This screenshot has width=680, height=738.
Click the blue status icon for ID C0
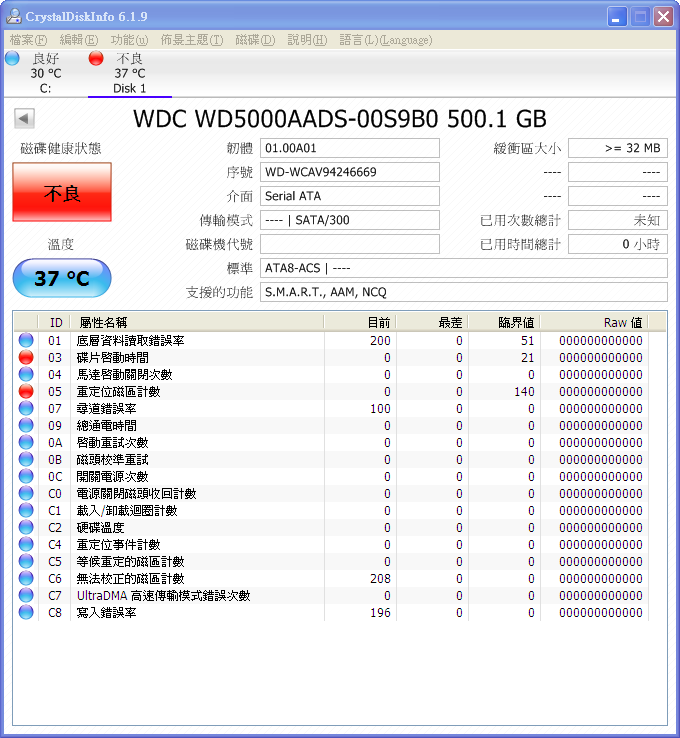point(26,493)
